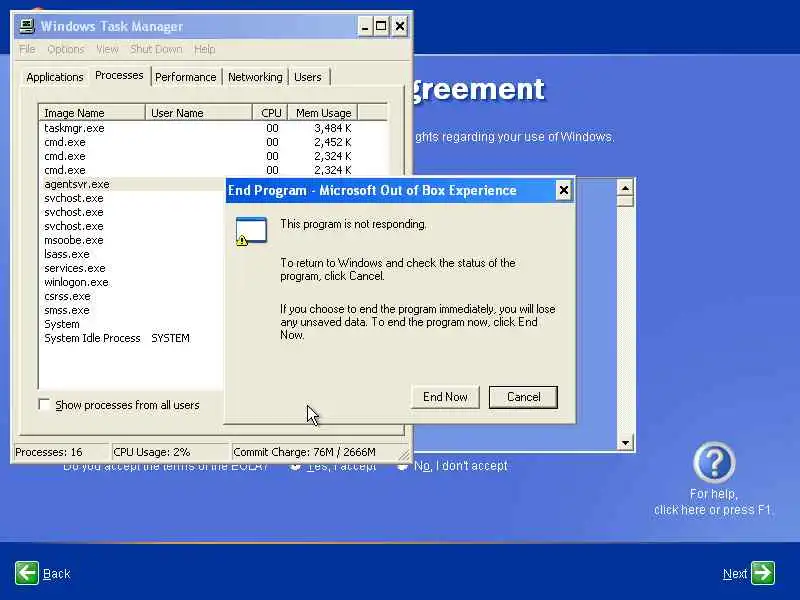Click the EULA scrollbar up arrow
This screenshot has width=800, height=600.
click(x=626, y=188)
